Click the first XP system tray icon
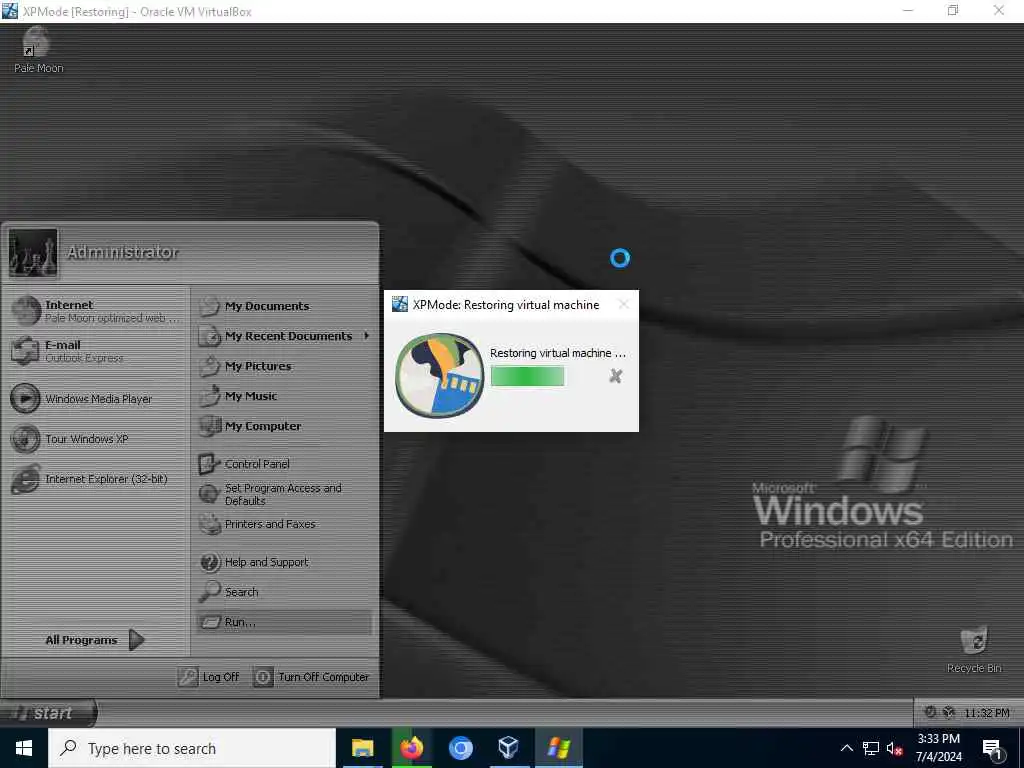 point(930,712)
